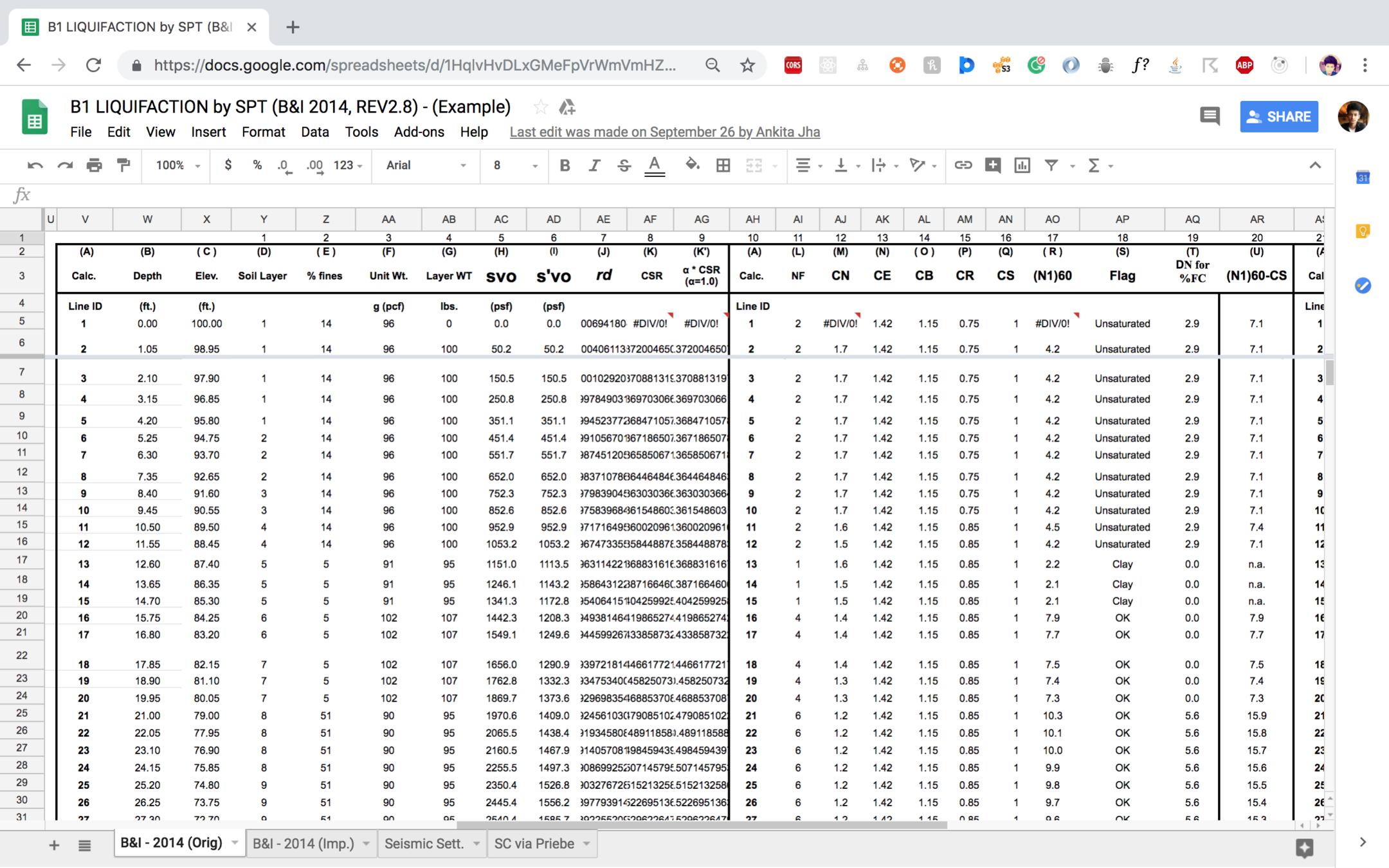Screen dimensions: 1389x868
Task: Open comments history speech bubble
Action: pyautogui.click(x=1210, y=116)
